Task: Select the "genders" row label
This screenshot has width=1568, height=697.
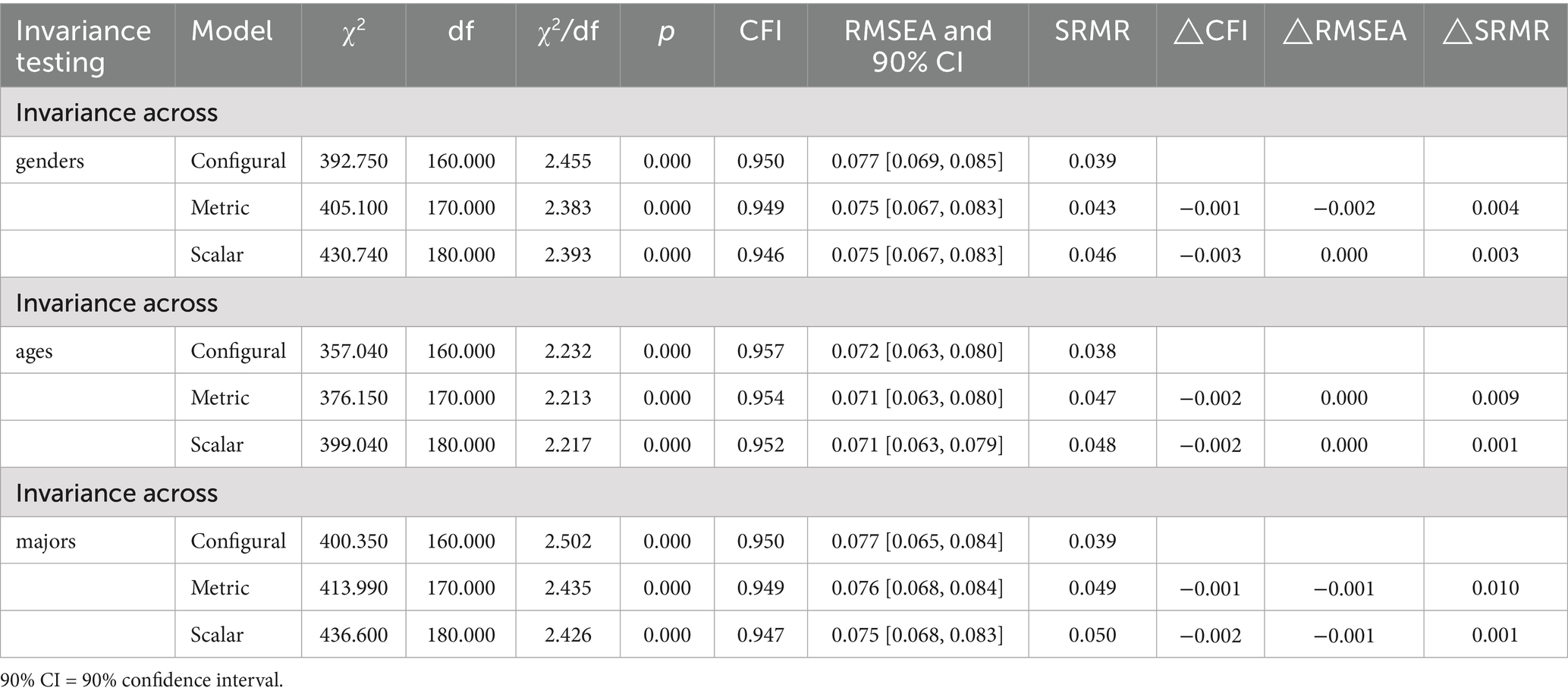Action: [x=50, y=161]
